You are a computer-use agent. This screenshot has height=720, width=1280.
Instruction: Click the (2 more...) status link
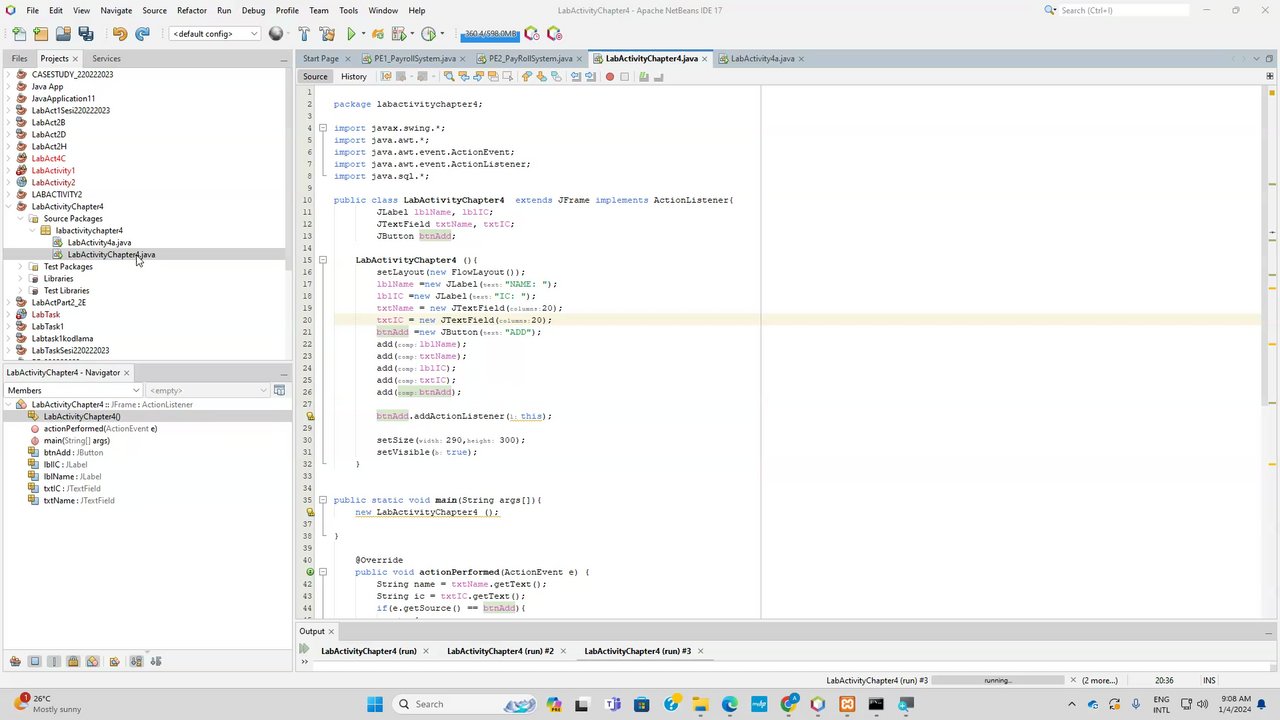1100,680
